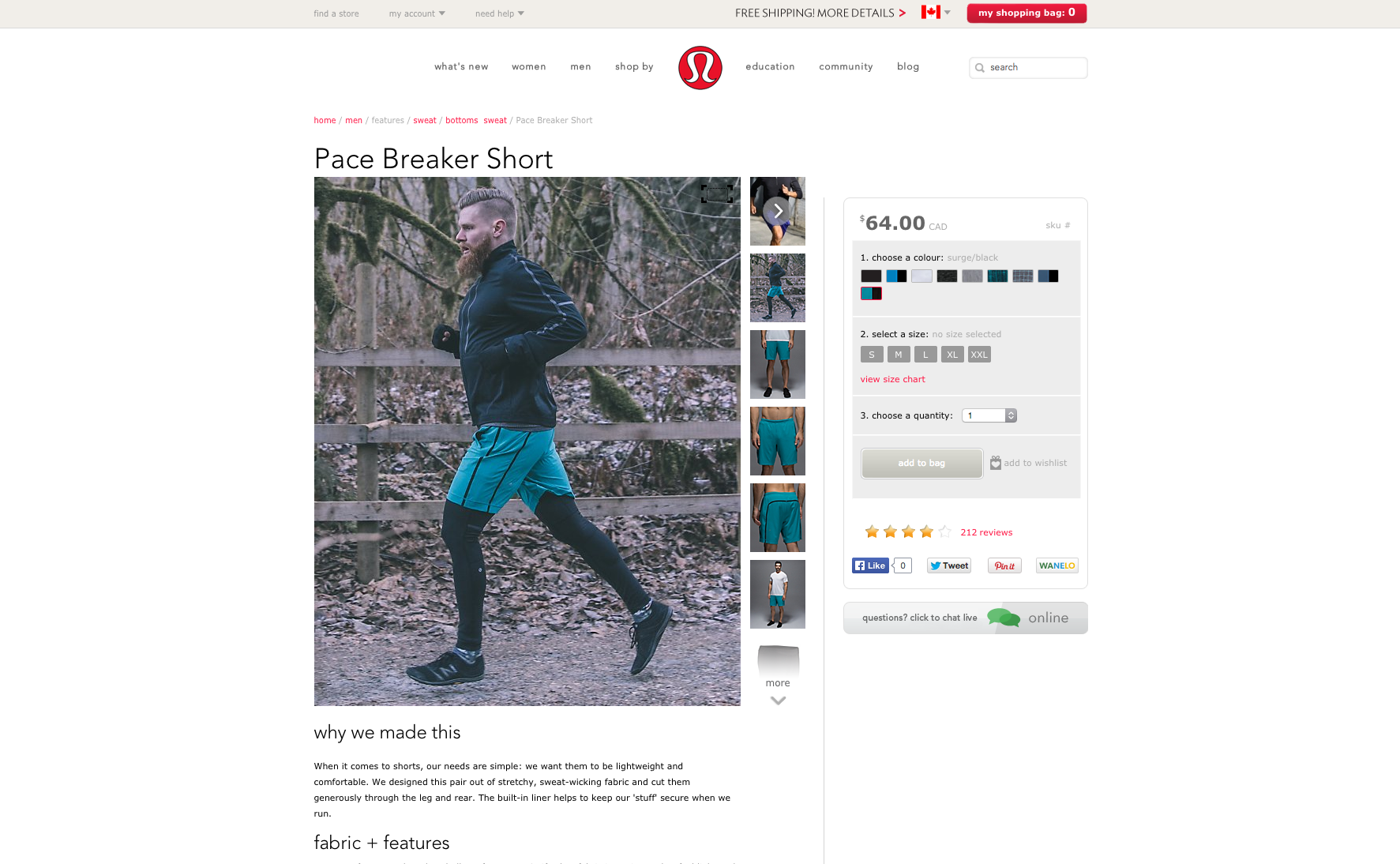
Task: Click the add to wishlist icon
Action: (x=996, y=463)
